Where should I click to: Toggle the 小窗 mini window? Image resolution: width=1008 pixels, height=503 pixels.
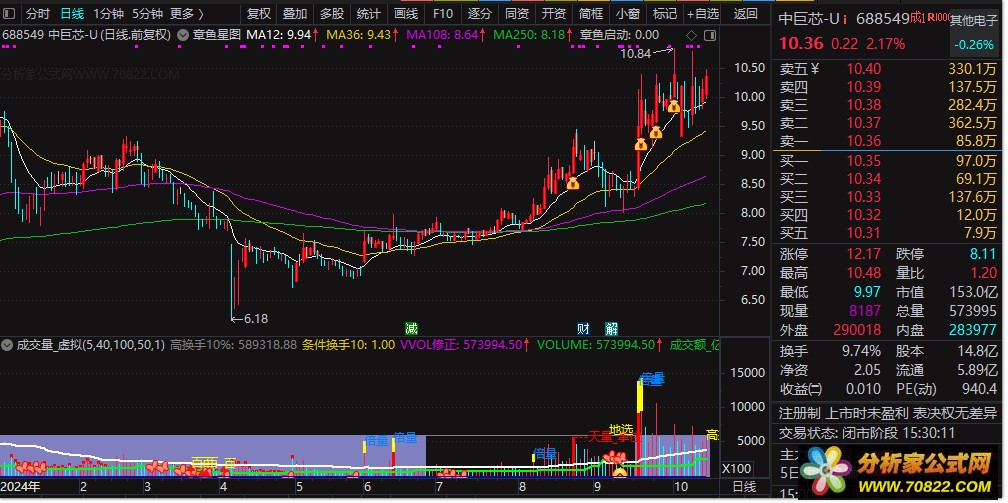628,14
